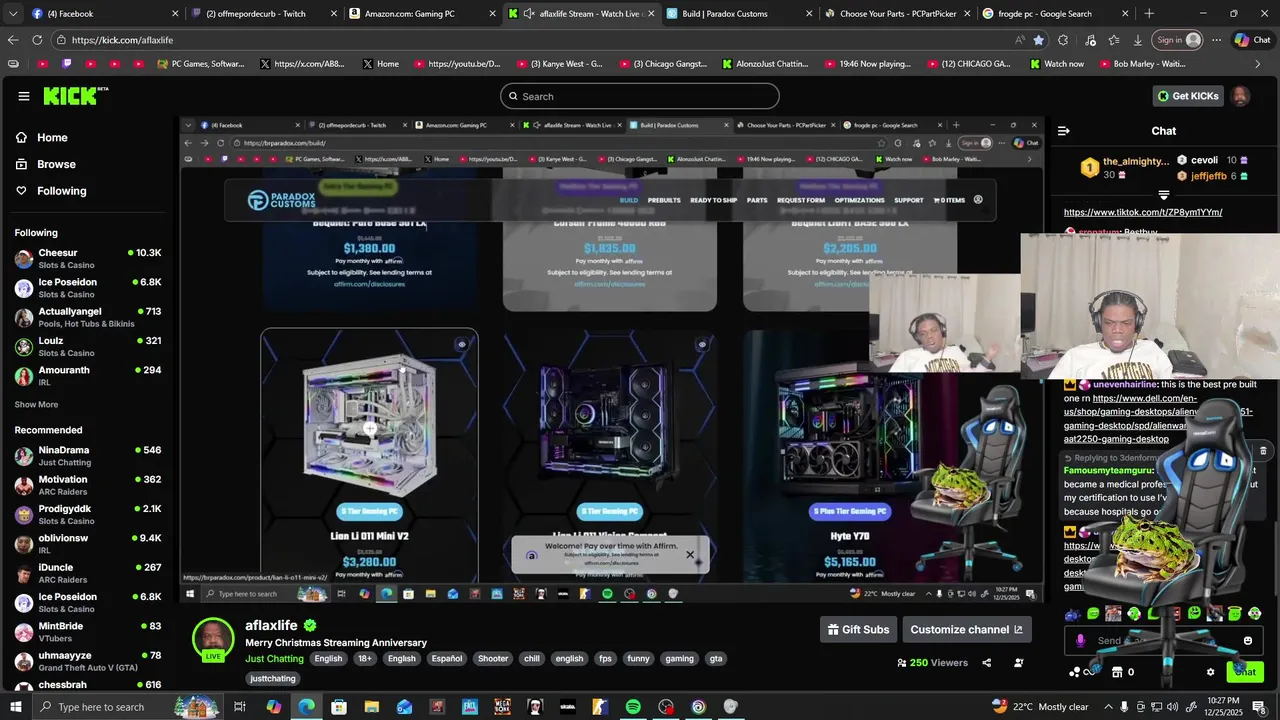Image resolution: width=1280 pixels, height=720 pixels.
Task: Switch to Build Paradox Customs tab
Action: [738, 14]
